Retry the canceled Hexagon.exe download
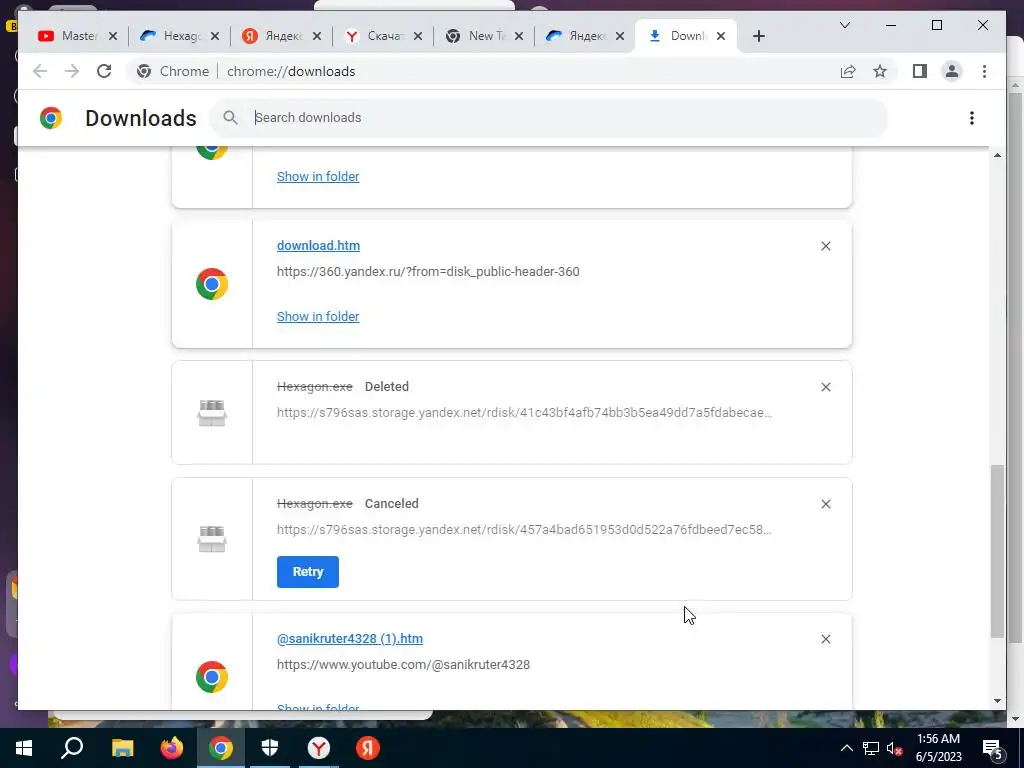 point(308,572)
